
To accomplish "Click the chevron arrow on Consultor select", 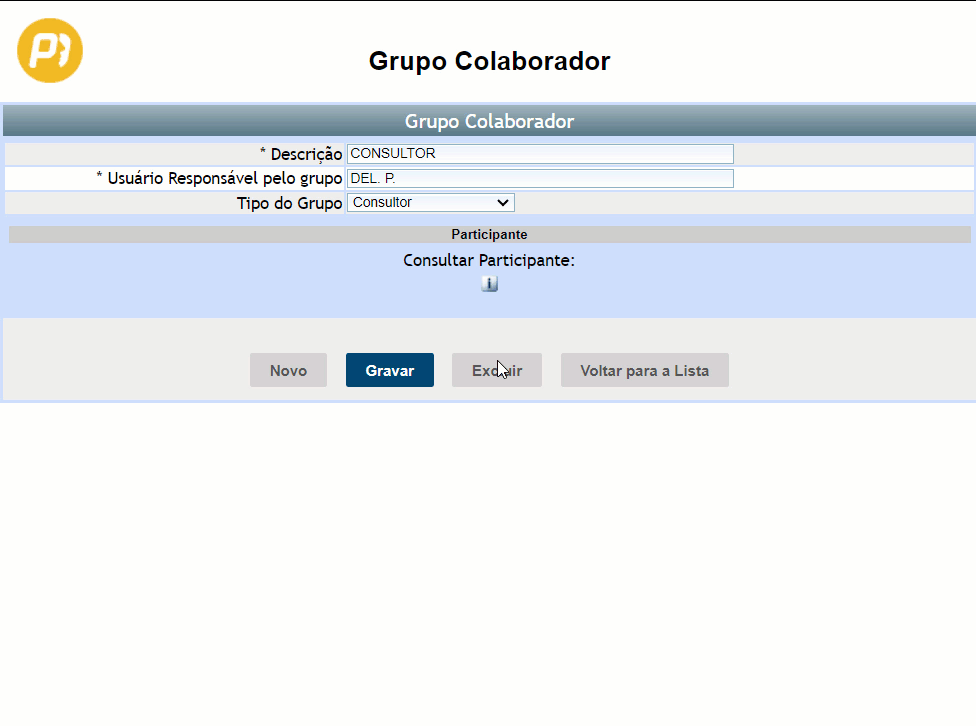I will click(502, 203).
